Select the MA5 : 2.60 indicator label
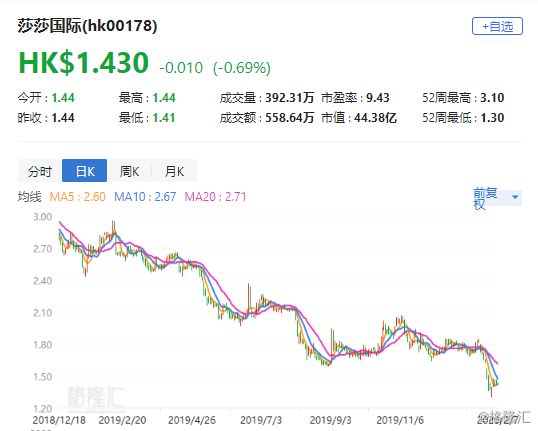The image size is (538, 431). (x=78, y=197)
